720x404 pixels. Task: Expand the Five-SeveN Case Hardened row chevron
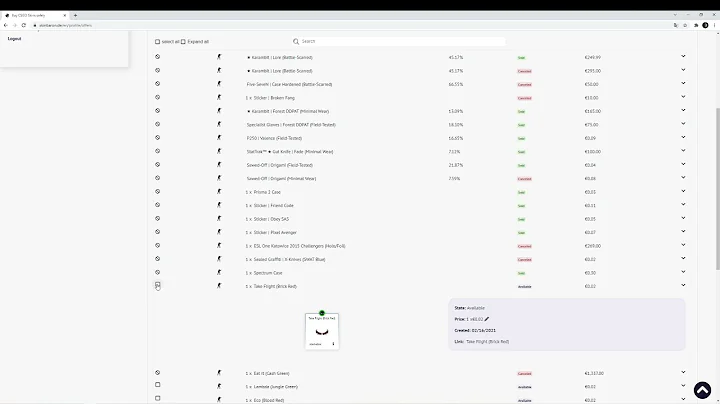(x=683, y=83)
